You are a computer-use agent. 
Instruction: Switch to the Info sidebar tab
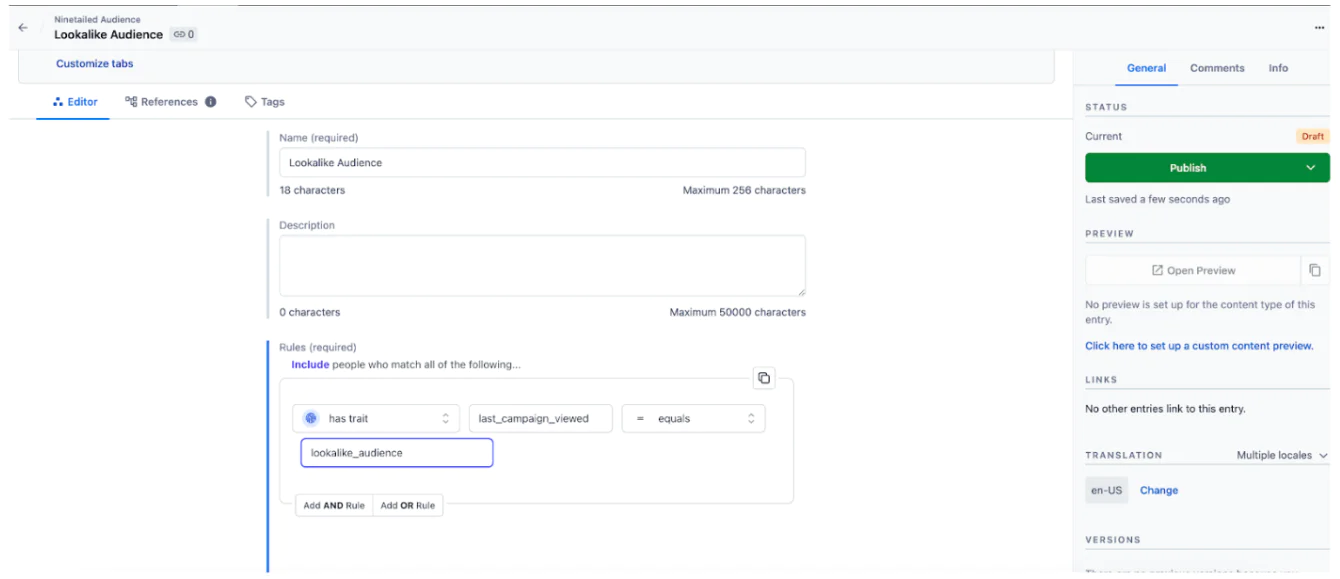(1278, 68)
